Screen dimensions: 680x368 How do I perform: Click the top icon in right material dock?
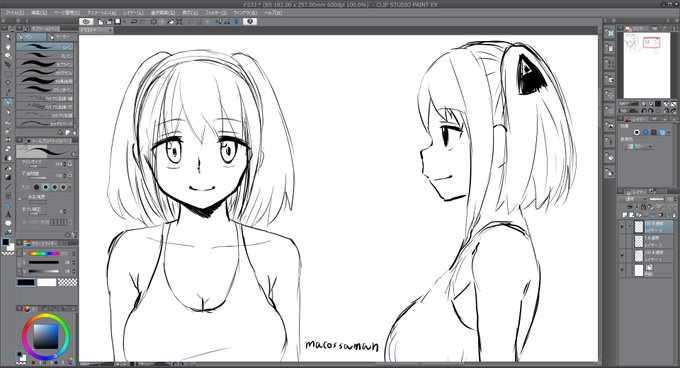tap(610, 33)
